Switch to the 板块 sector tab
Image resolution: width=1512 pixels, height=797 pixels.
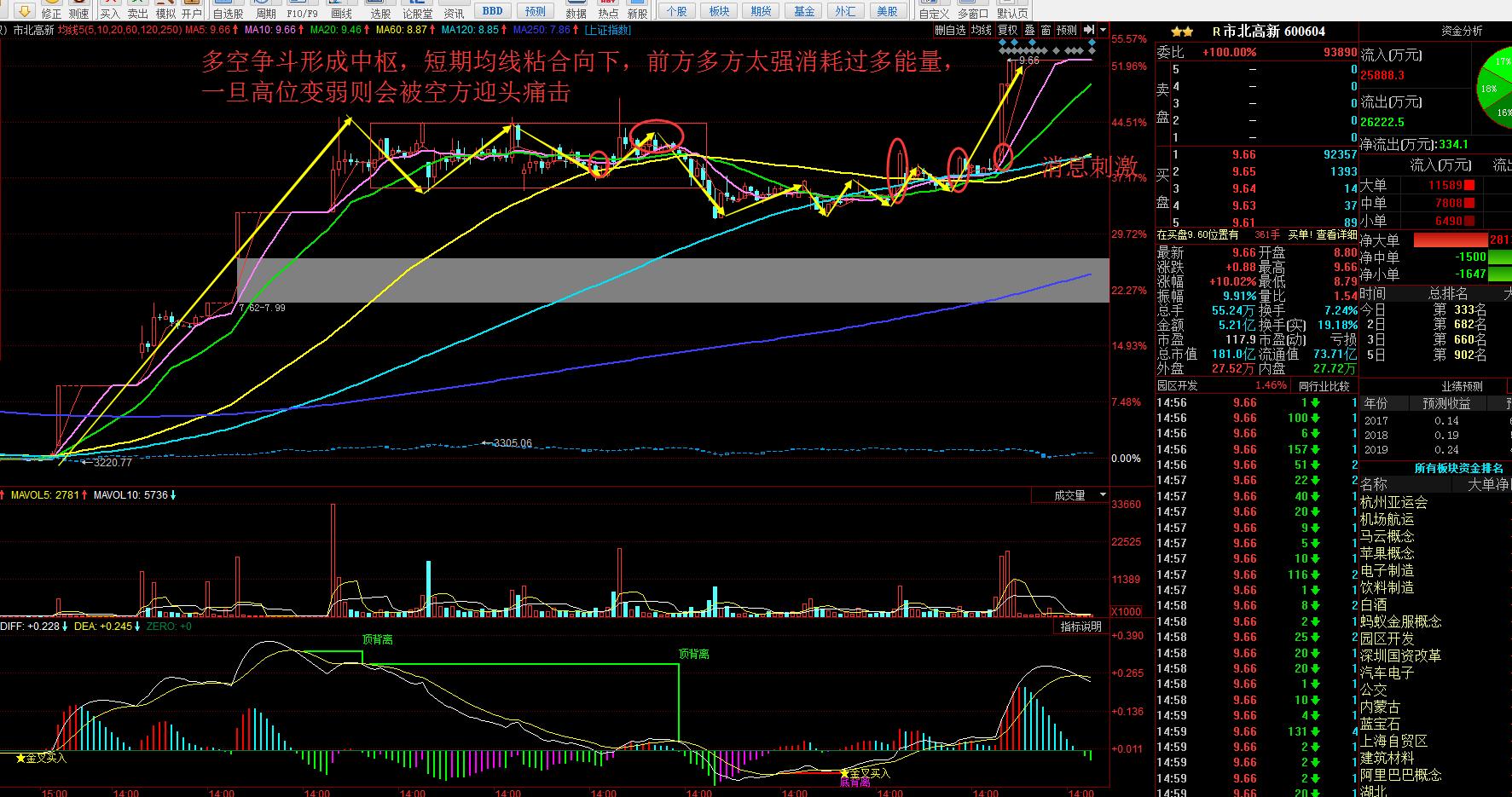pos(719,11)
